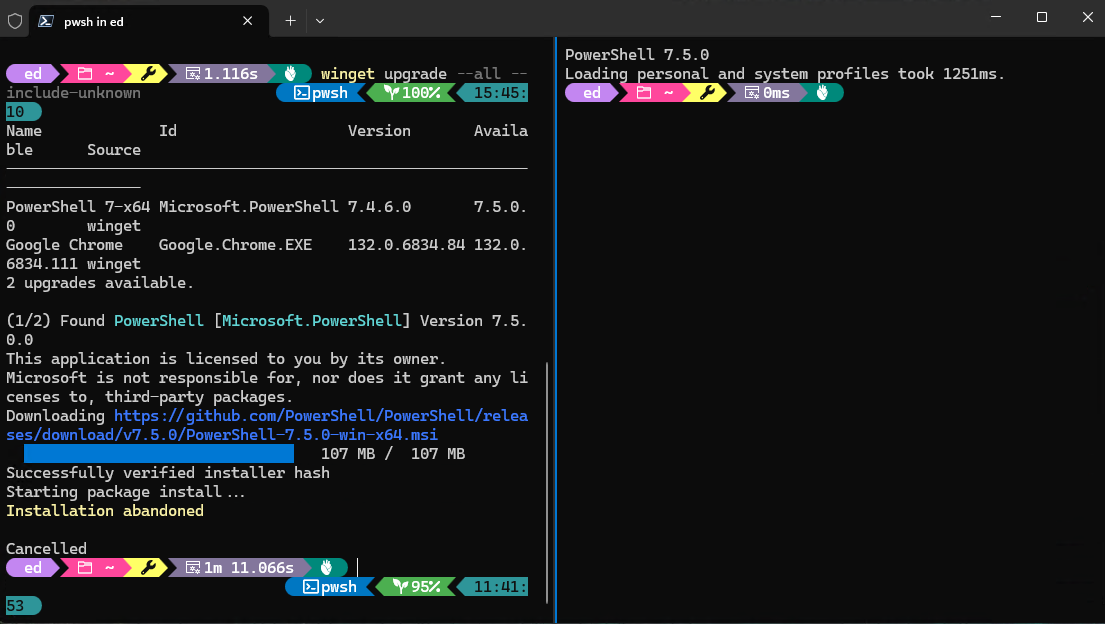The width and height of the screenshot is (1105, 624).
Task: Click '[Microsoft.PowerShell]' bracketed identifier
Action: point(311,321)
